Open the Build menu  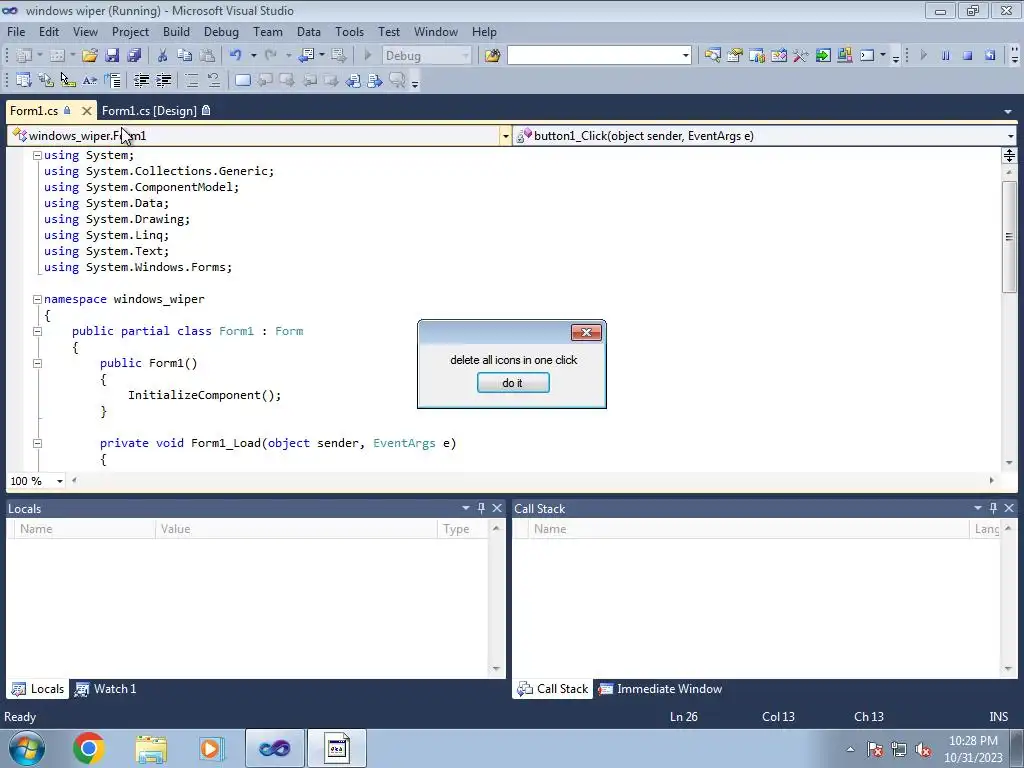point(176,31)
